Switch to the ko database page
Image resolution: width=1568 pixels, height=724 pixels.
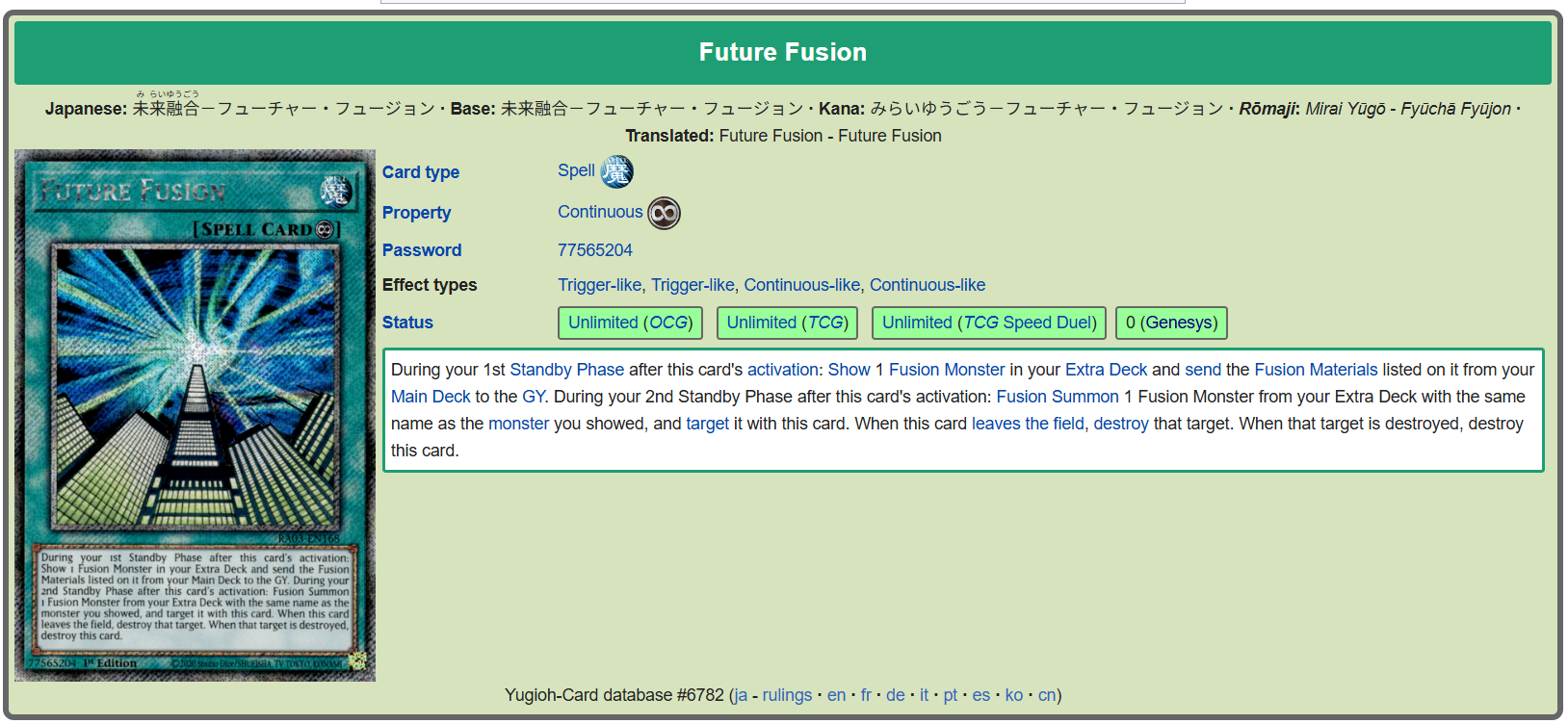1014,695
